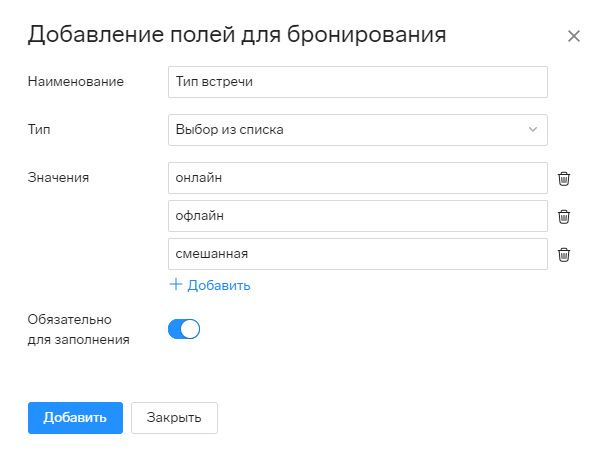
Task: Click into the 'онлайн' value field
Action: point(358,178)
